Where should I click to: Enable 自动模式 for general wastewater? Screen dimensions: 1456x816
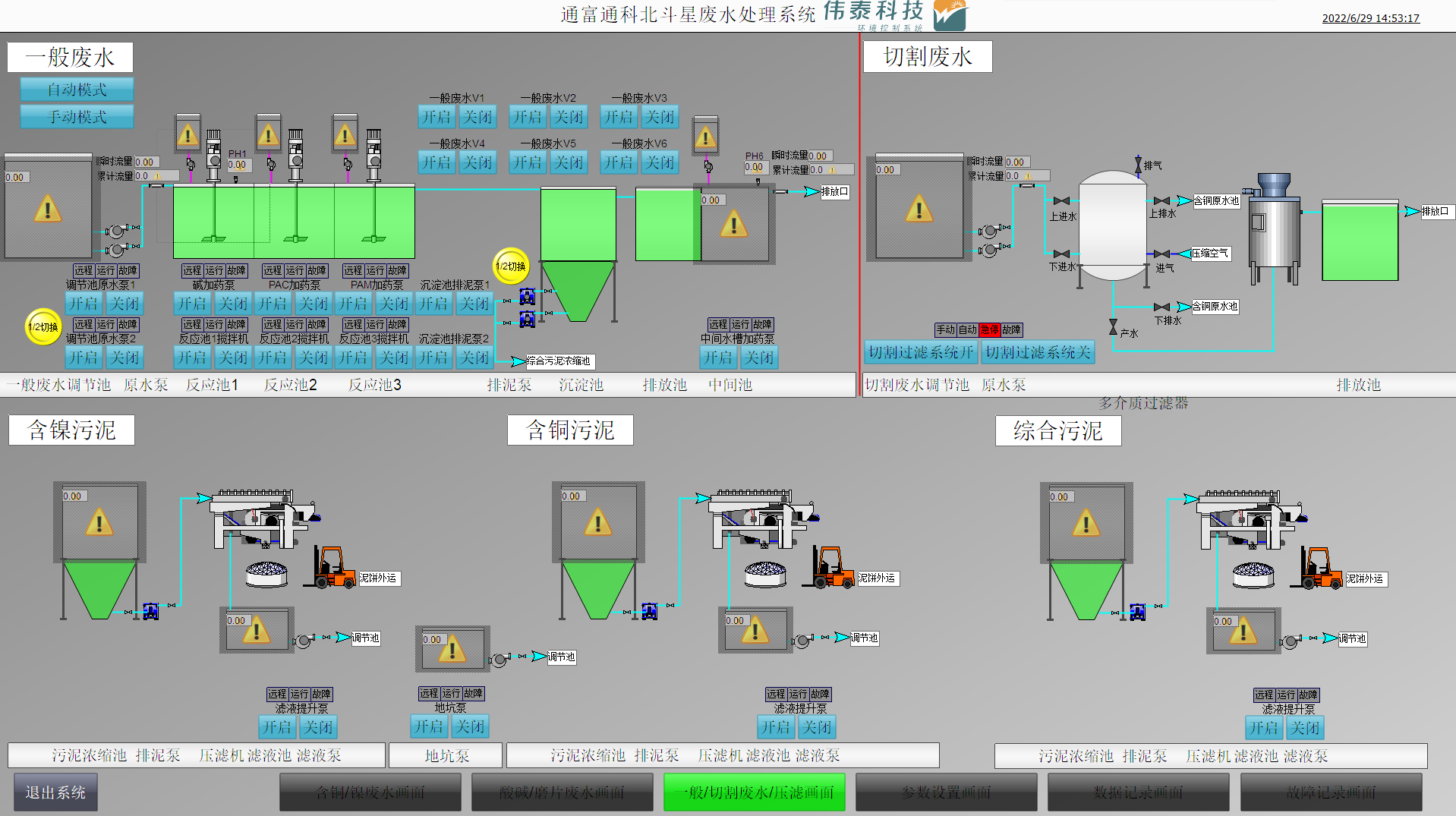click(77, 90)
